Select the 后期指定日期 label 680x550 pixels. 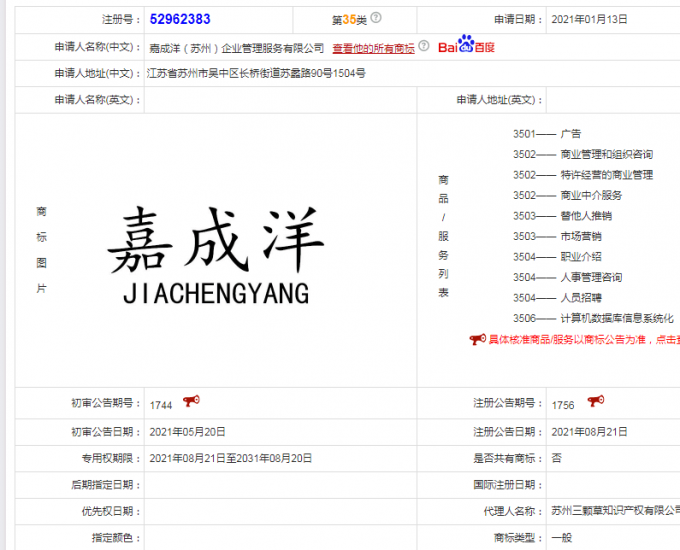106,485
